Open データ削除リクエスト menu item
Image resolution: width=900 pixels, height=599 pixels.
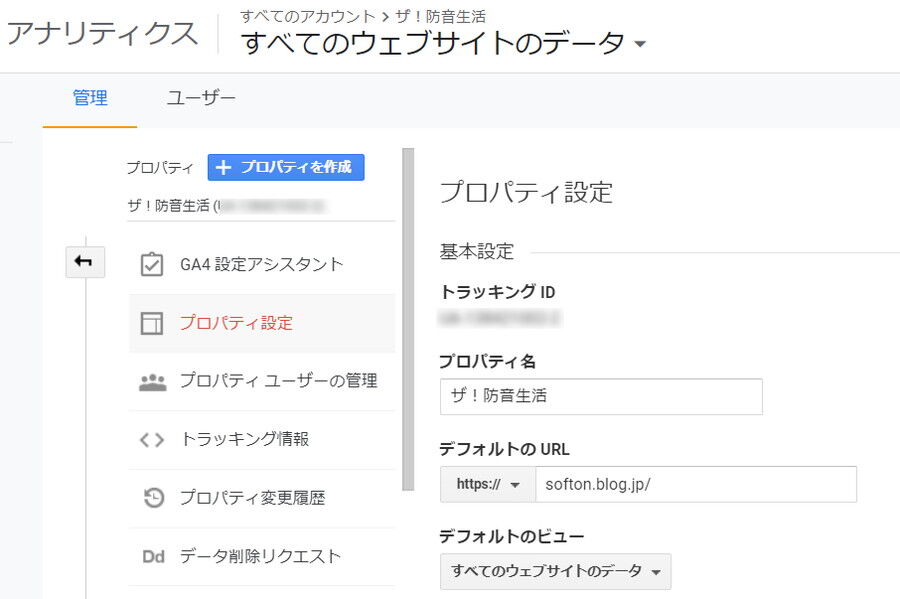click(x=262, y=557)
